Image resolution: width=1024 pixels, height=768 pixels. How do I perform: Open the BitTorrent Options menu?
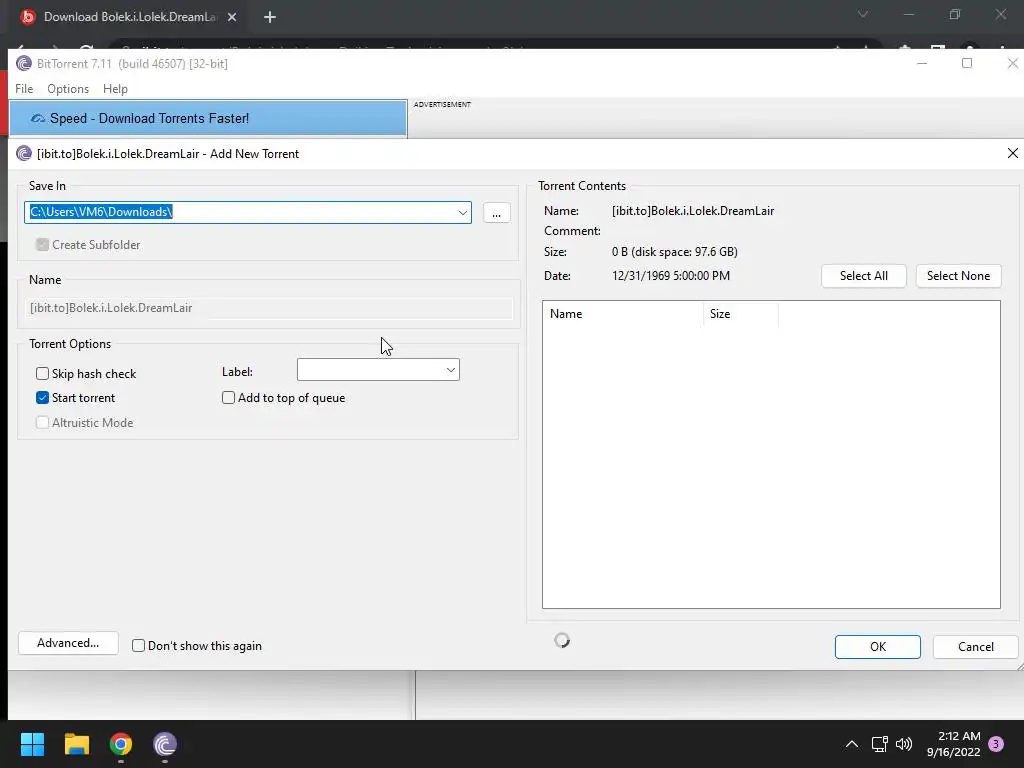click(x=68, y=89)
